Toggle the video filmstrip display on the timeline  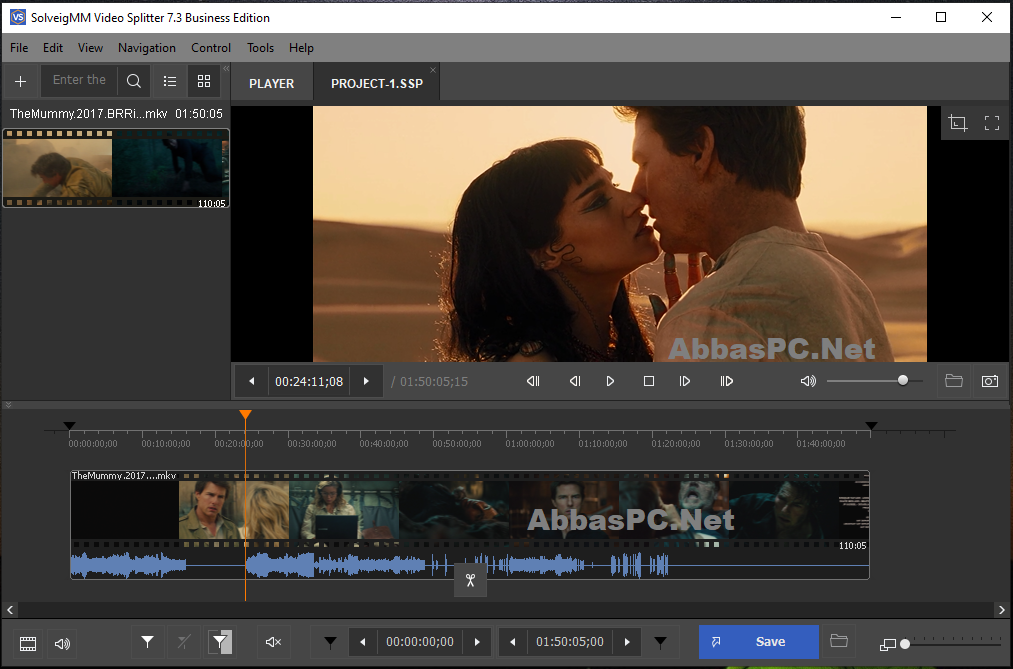point(28,643)
